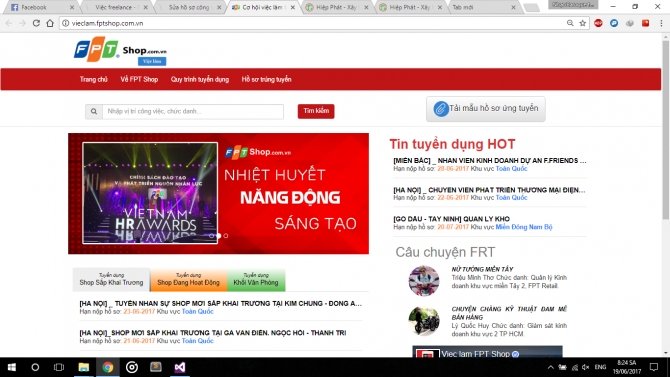Open Hồ sơ trúng tuyển menu item
The width and height of the screenshot is (670, 377).
(x=266, y=80)
